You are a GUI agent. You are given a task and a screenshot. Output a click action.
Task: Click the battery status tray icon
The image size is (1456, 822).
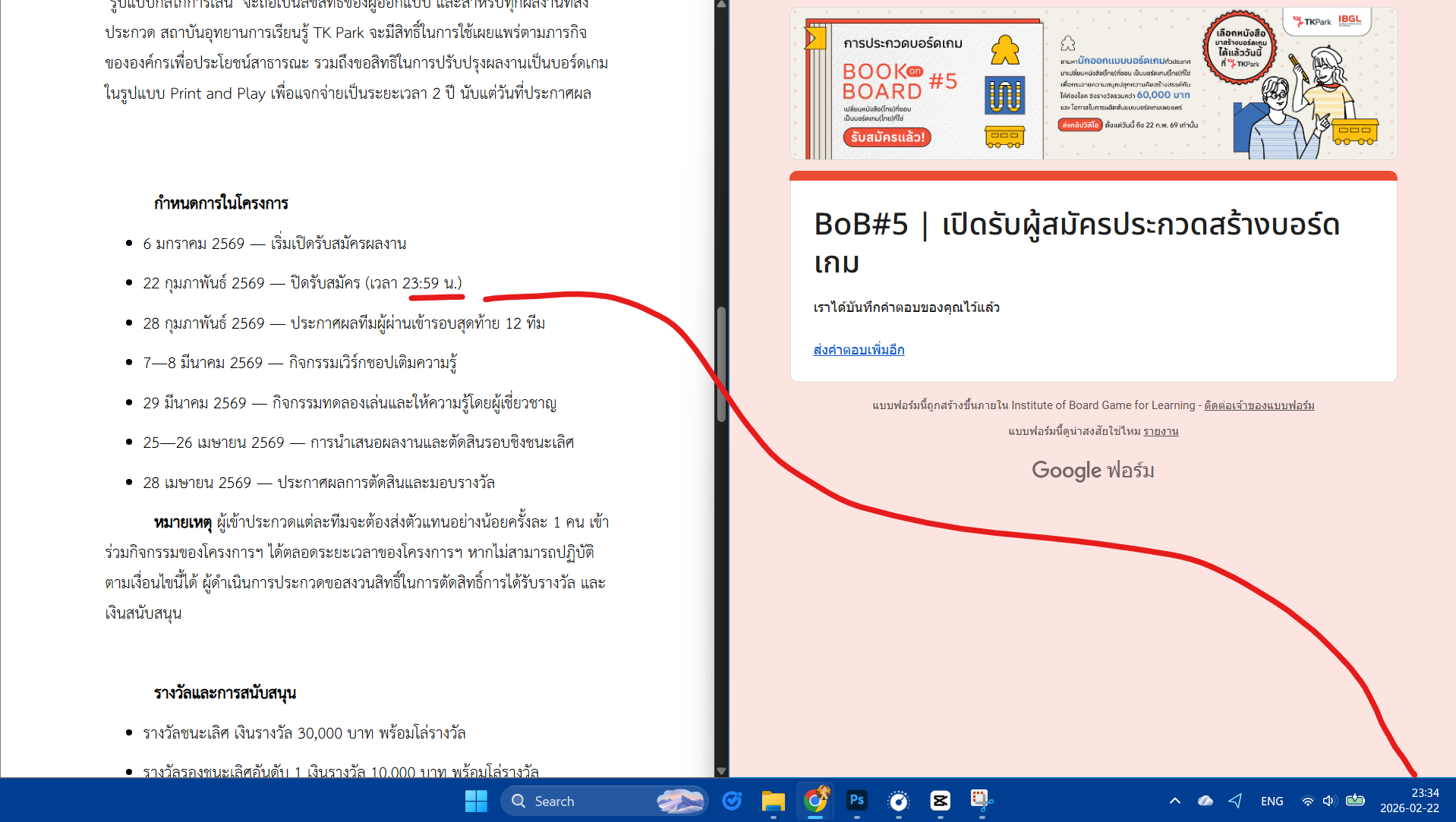[1355, 801]
